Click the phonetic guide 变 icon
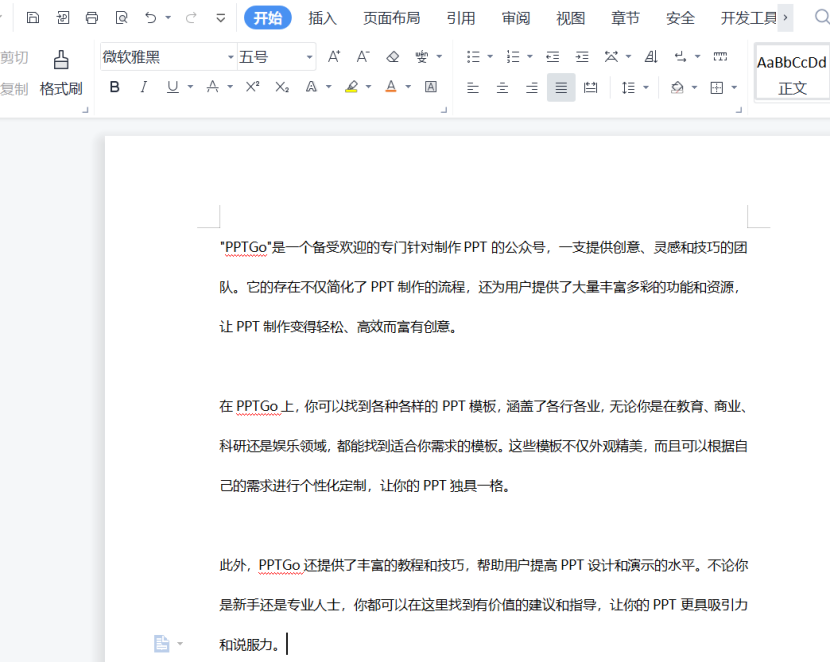The image size is (830, 663). point(422,56)
